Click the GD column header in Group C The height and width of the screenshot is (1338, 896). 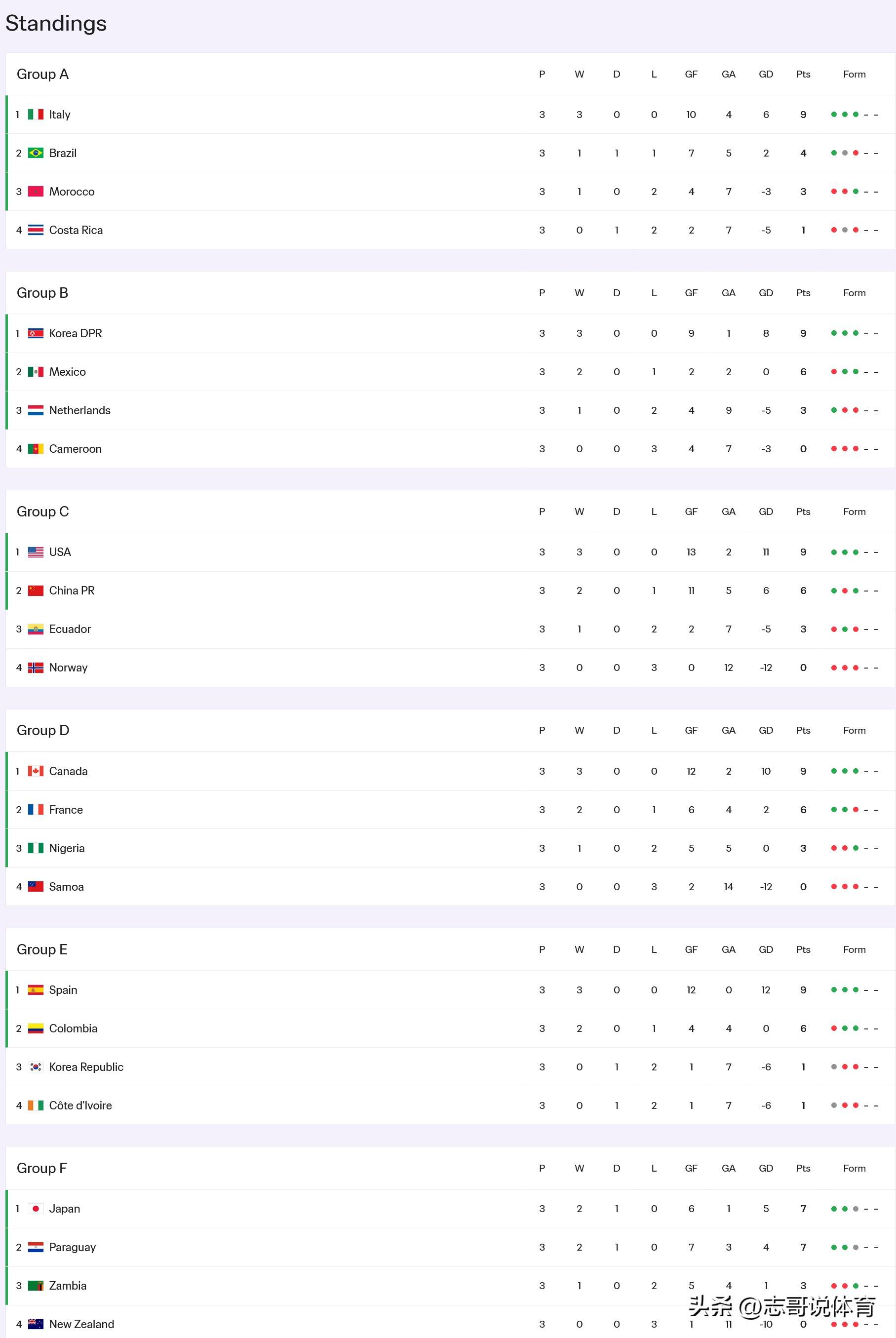click(x=766, y=512)
